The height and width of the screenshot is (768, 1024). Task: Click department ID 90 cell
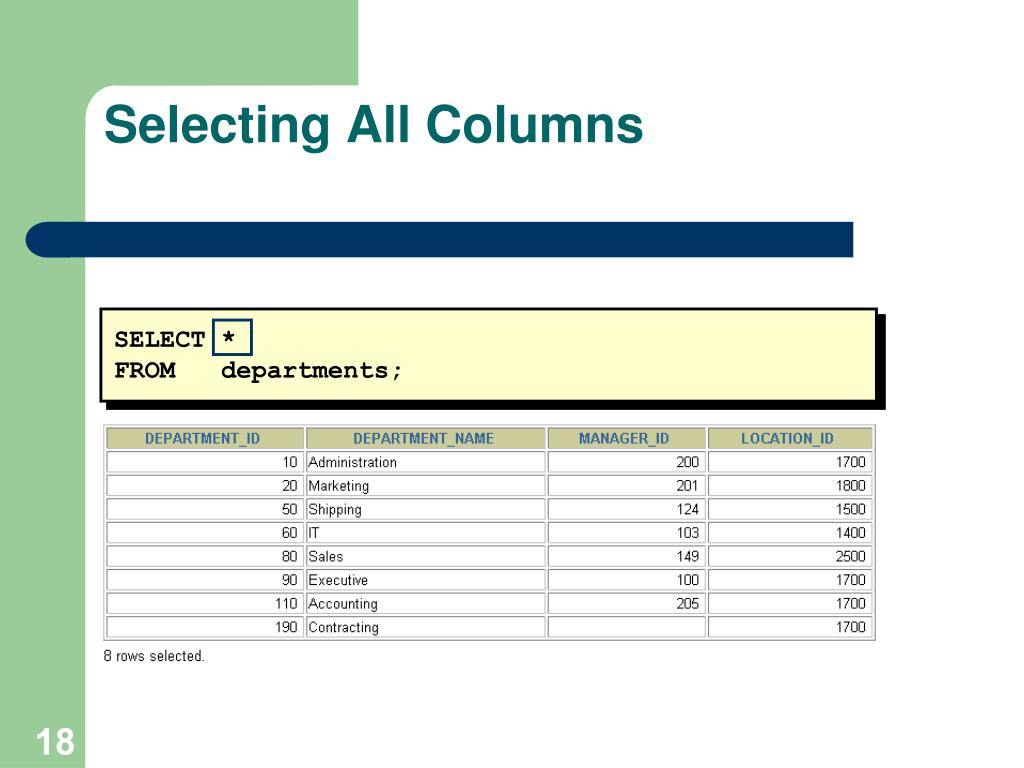(x=204, y=579)
